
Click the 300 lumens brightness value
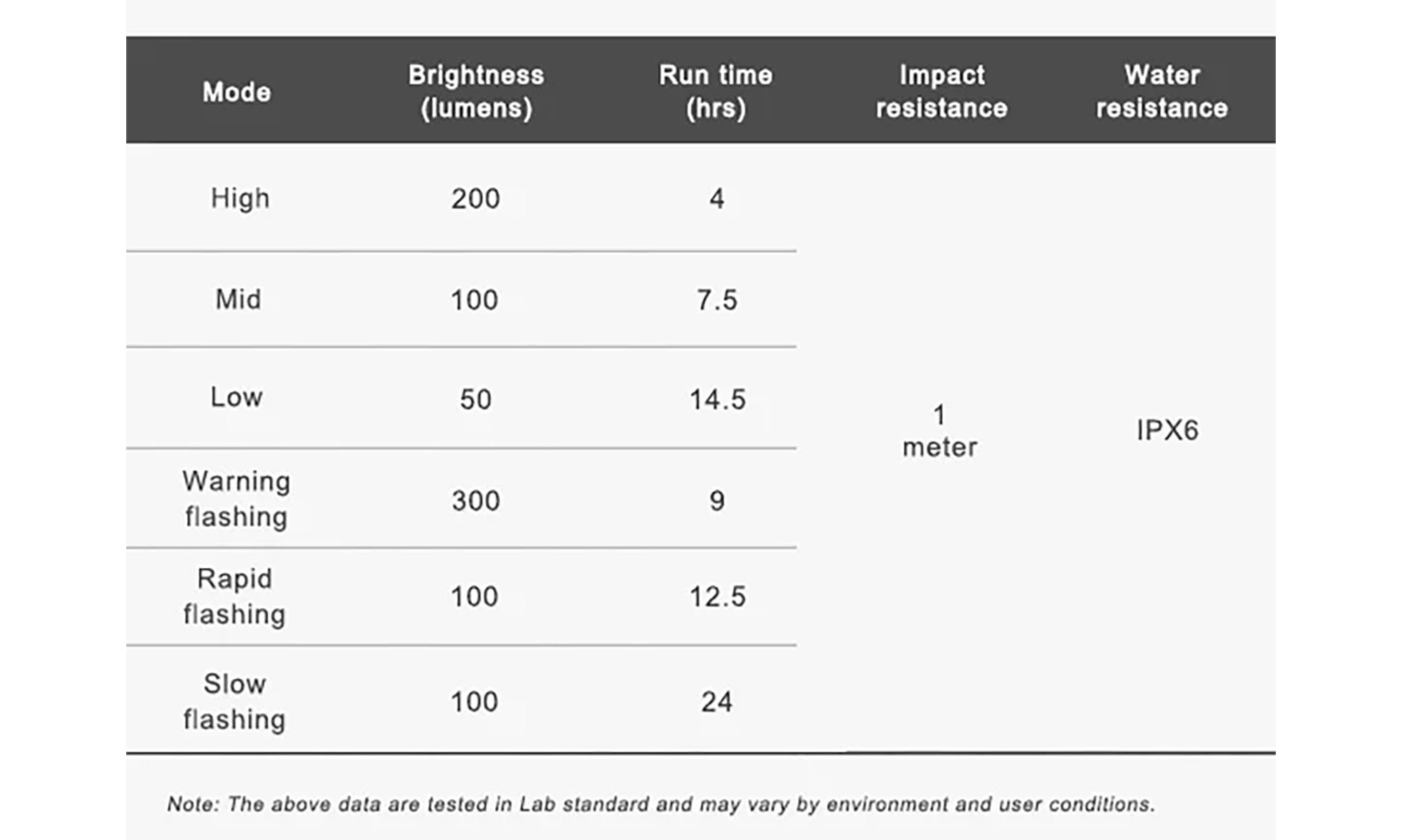tap(475, 501)
